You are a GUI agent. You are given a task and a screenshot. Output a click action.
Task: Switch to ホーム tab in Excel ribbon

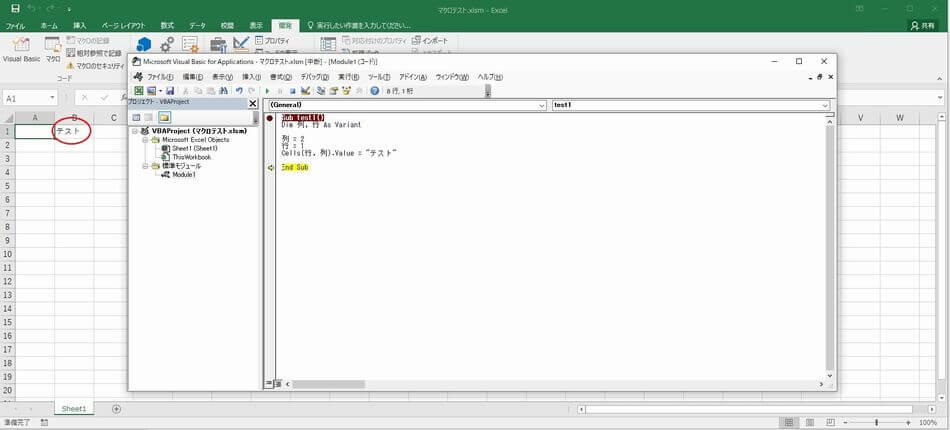point(49,26)
